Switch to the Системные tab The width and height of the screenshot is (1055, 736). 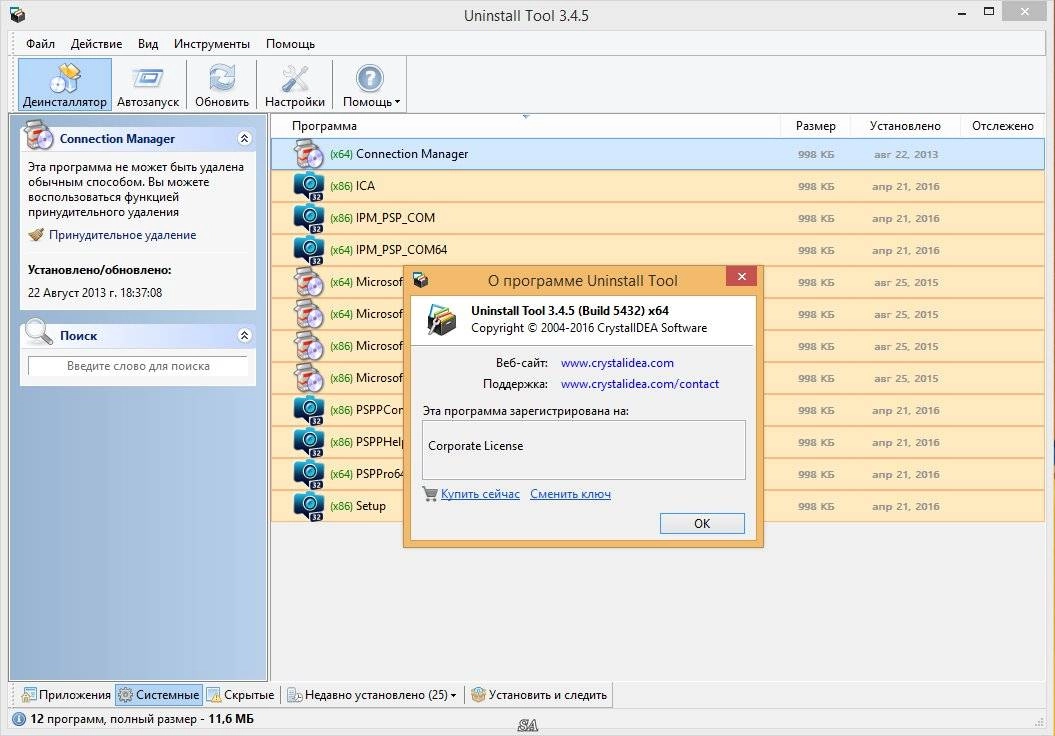pos(159,695)
